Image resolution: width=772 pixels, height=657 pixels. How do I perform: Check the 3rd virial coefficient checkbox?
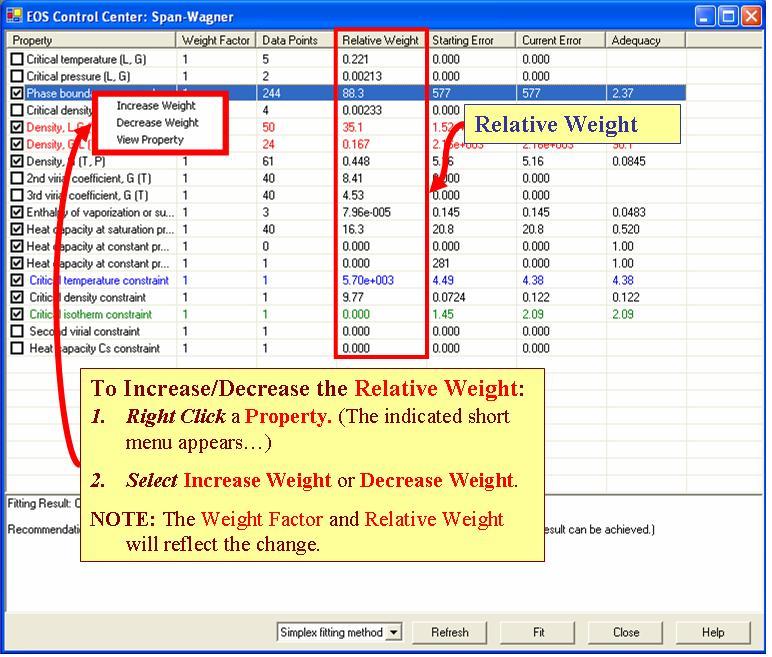[x=17, y=195]
